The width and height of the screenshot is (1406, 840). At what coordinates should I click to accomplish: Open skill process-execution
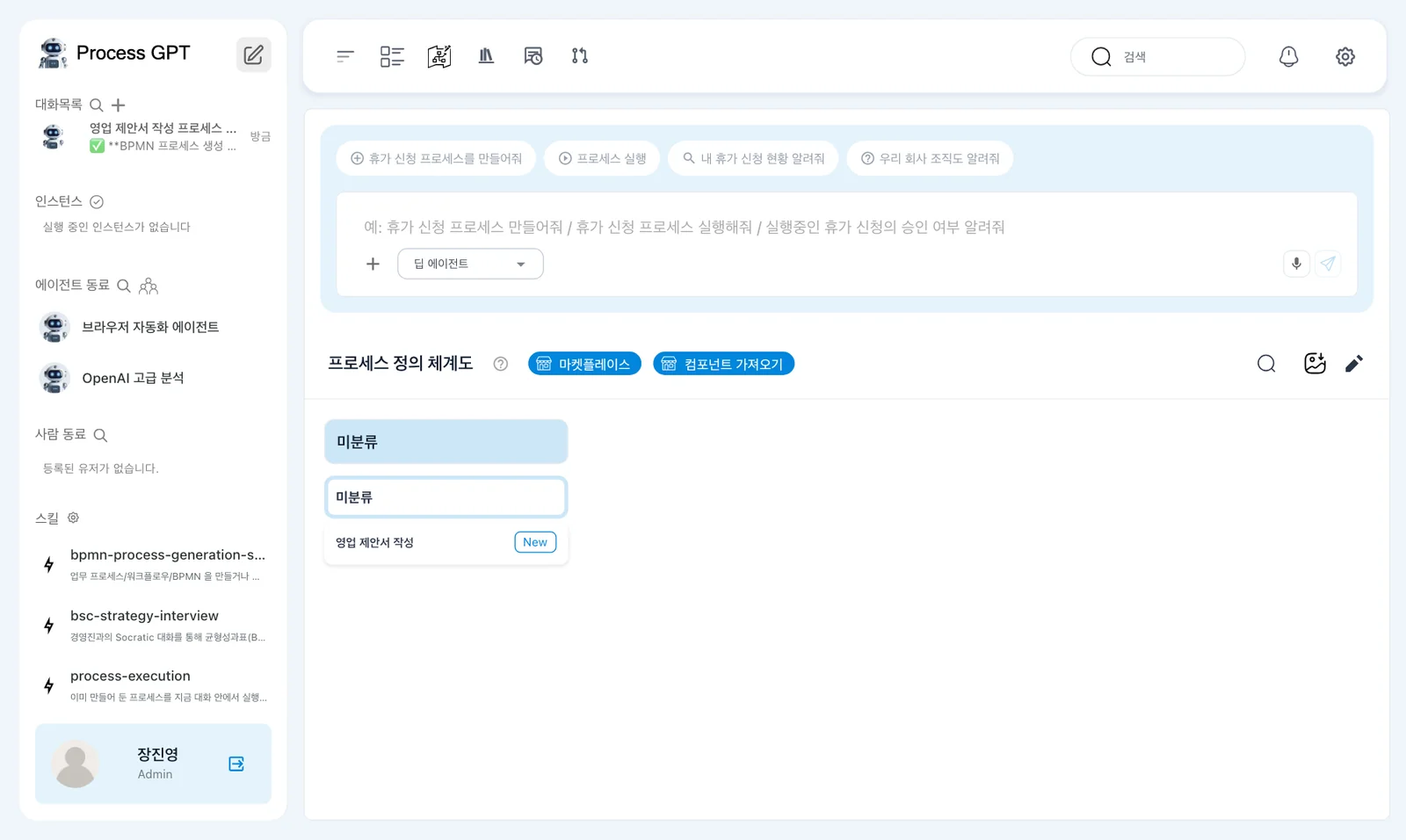154,685
